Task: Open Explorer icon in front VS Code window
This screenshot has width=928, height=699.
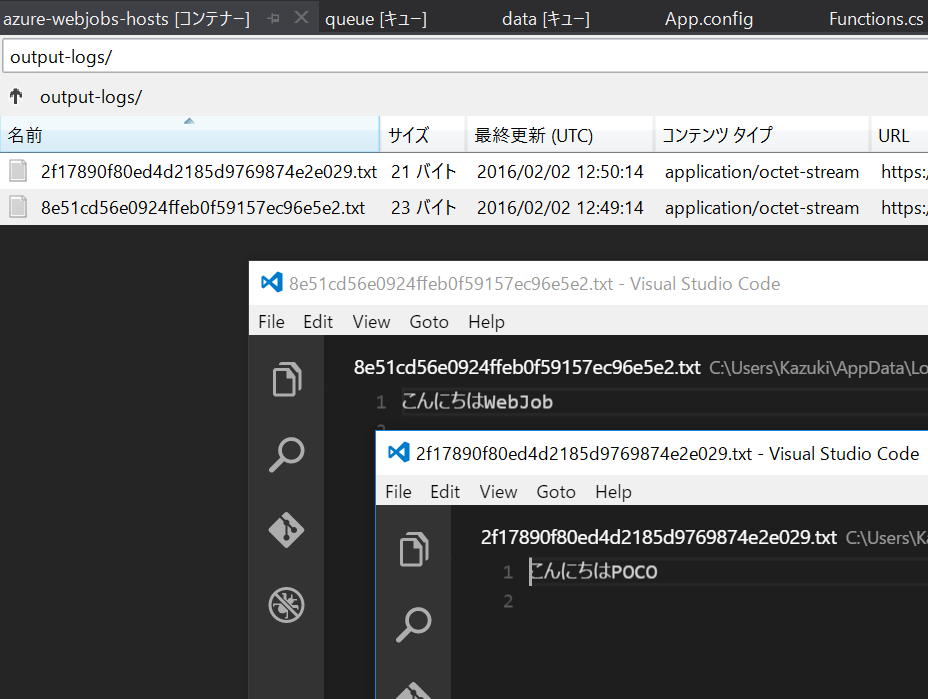Action: pyautogui.click(x=414, y=549)
